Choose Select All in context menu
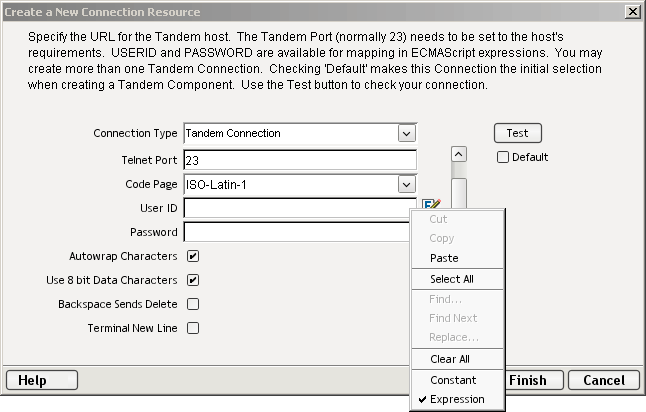 (x=457, y=279)
